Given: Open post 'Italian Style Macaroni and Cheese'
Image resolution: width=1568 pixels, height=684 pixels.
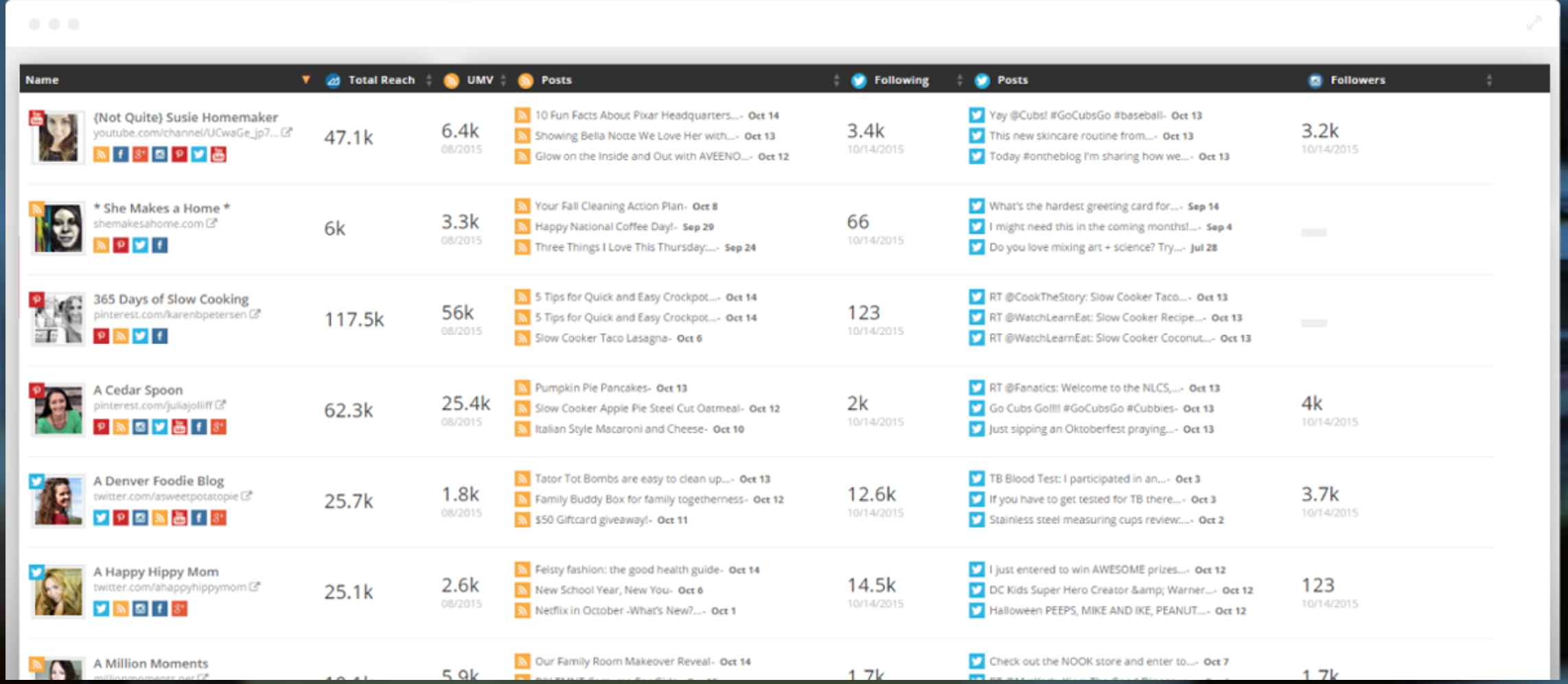Looking at the screenshot, I should 620,429.
